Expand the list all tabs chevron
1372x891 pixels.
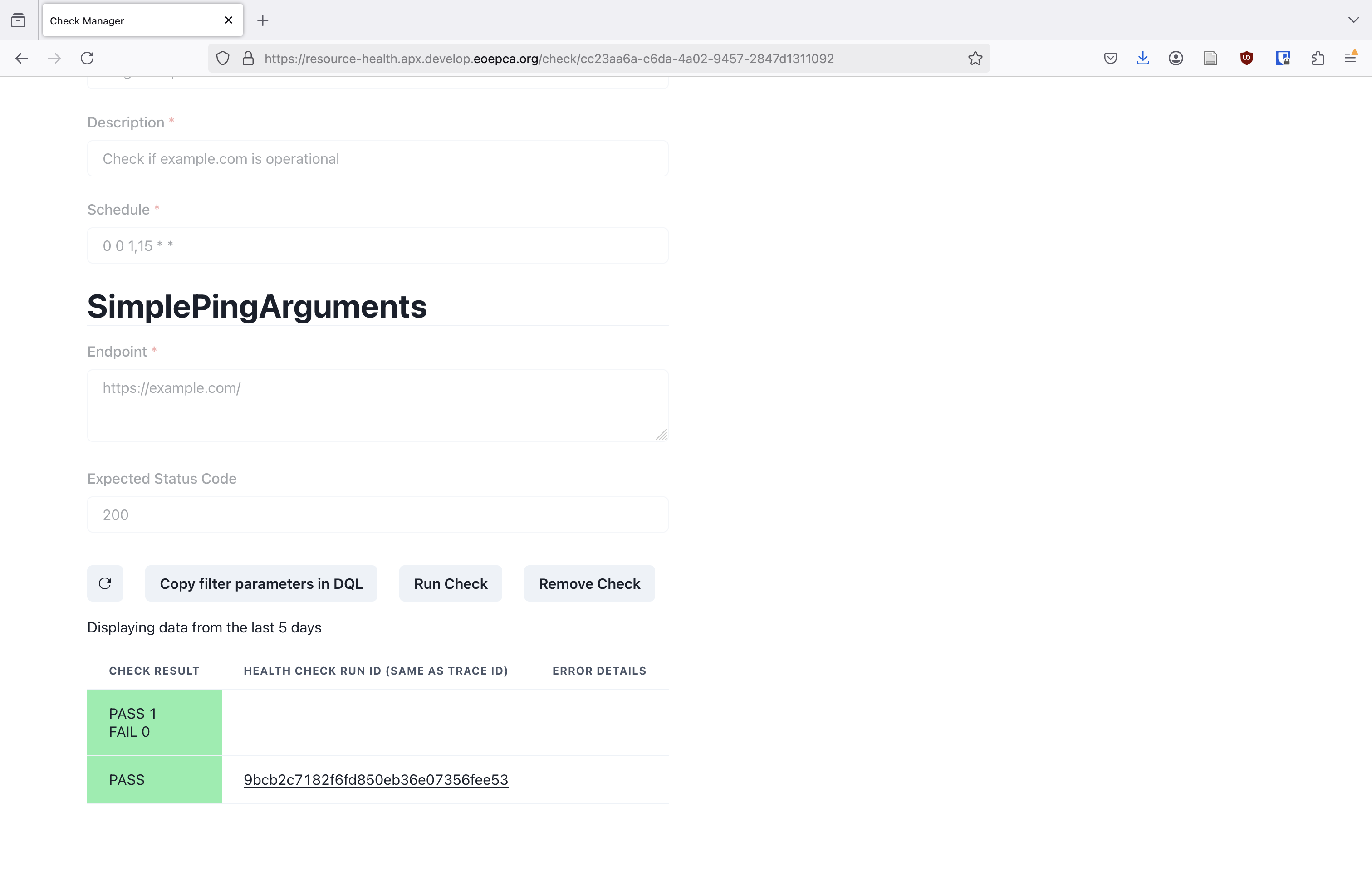click(x=1353, y=20)
